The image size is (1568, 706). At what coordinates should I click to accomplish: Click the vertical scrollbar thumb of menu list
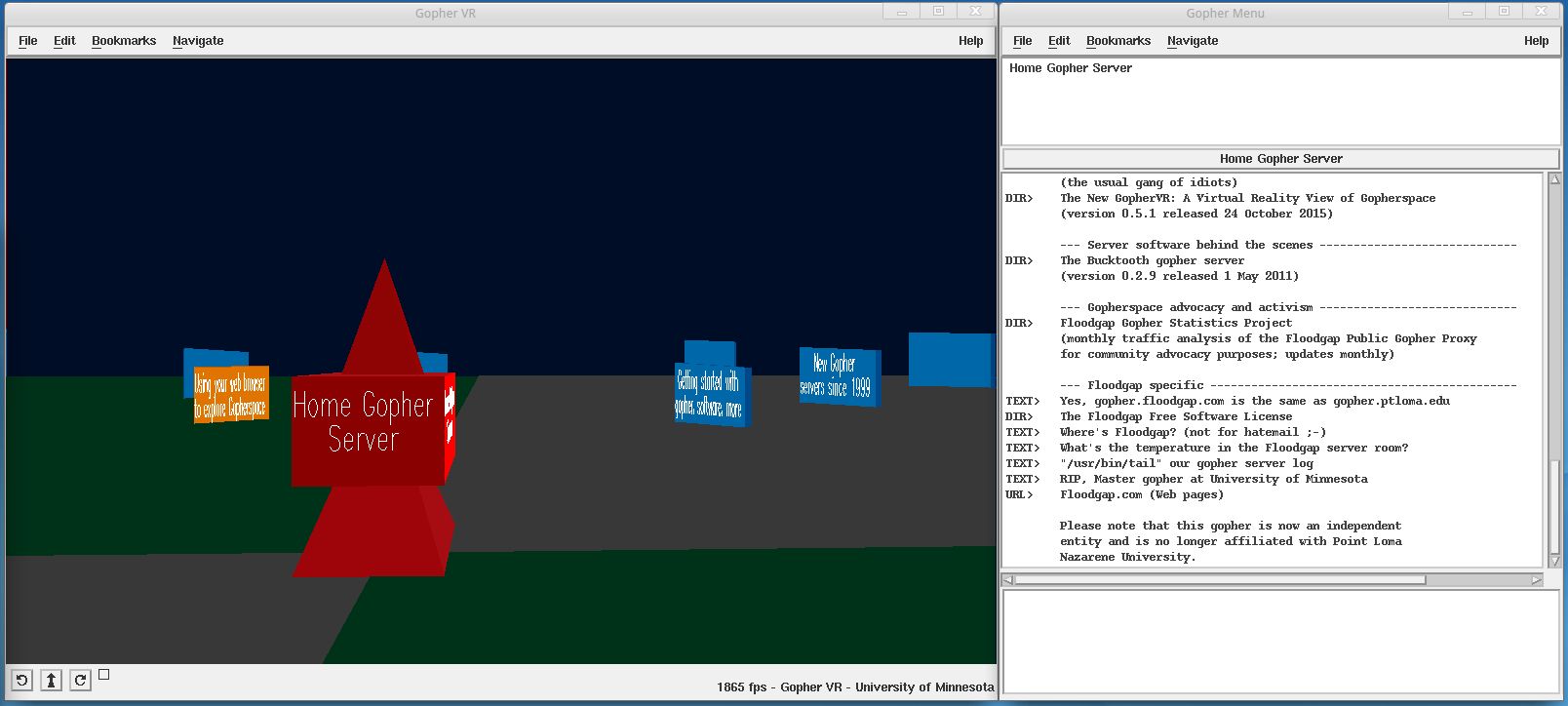tap(1554, 505)
